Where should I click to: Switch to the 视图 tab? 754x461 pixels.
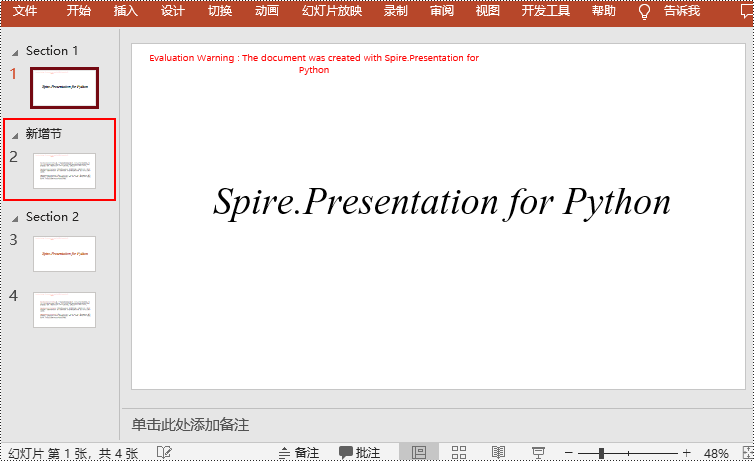coord(488,11)
